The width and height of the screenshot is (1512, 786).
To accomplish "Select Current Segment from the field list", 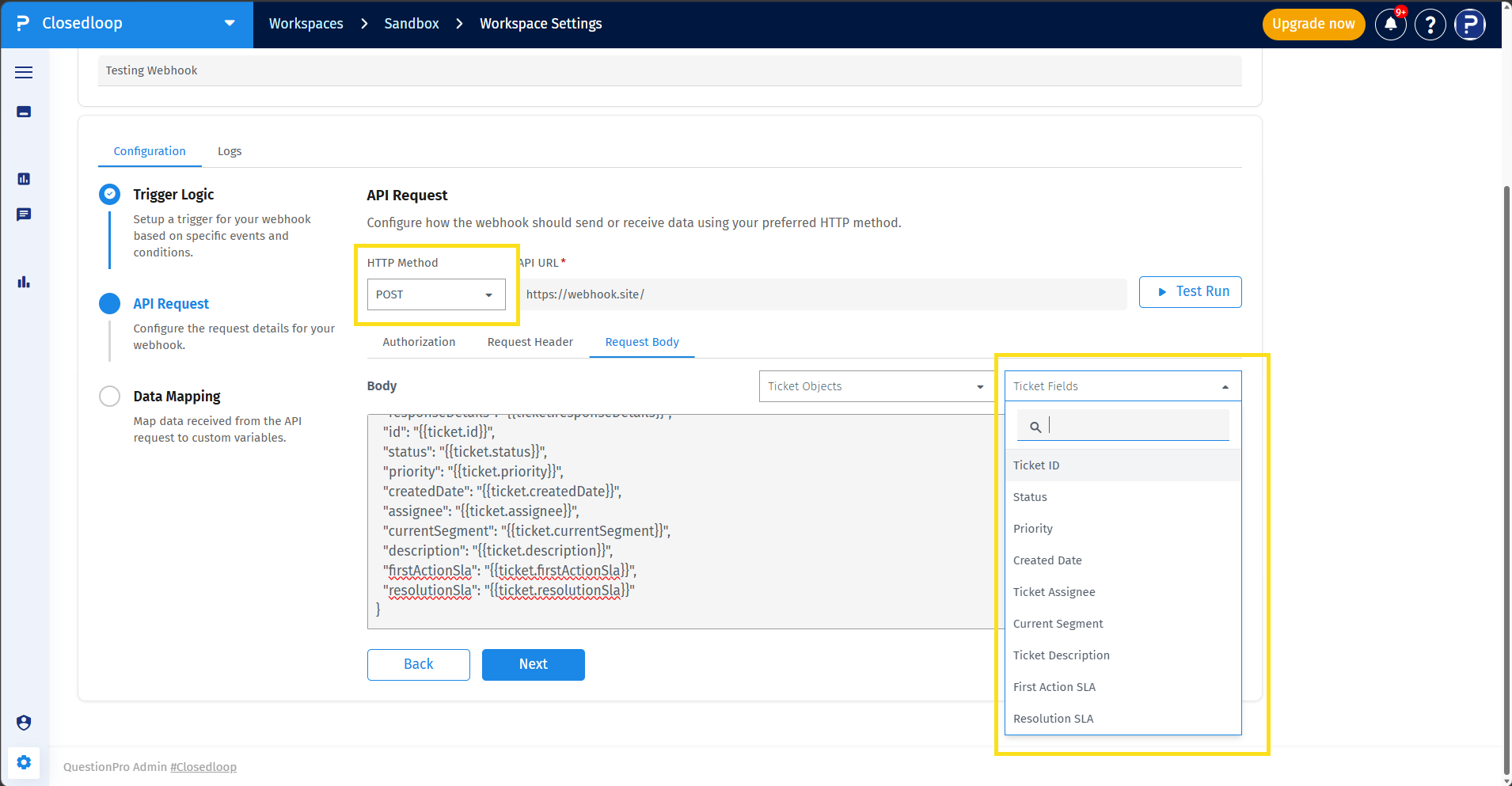I will point(1123,624).
